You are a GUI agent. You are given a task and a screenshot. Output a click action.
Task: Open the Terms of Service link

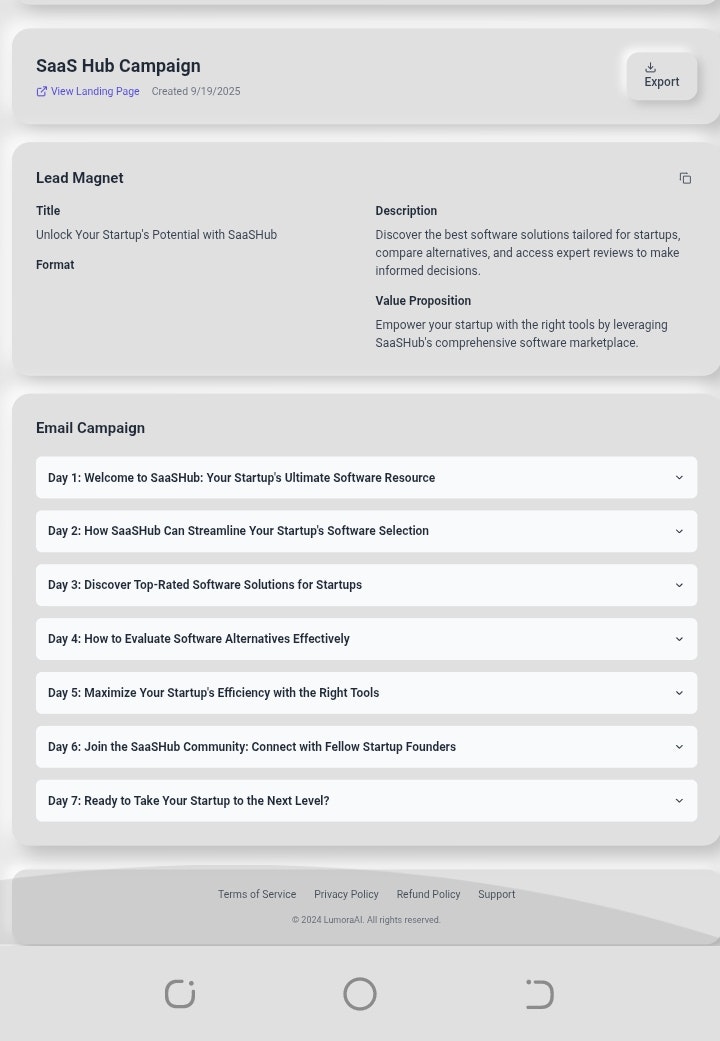coord(257,895)
